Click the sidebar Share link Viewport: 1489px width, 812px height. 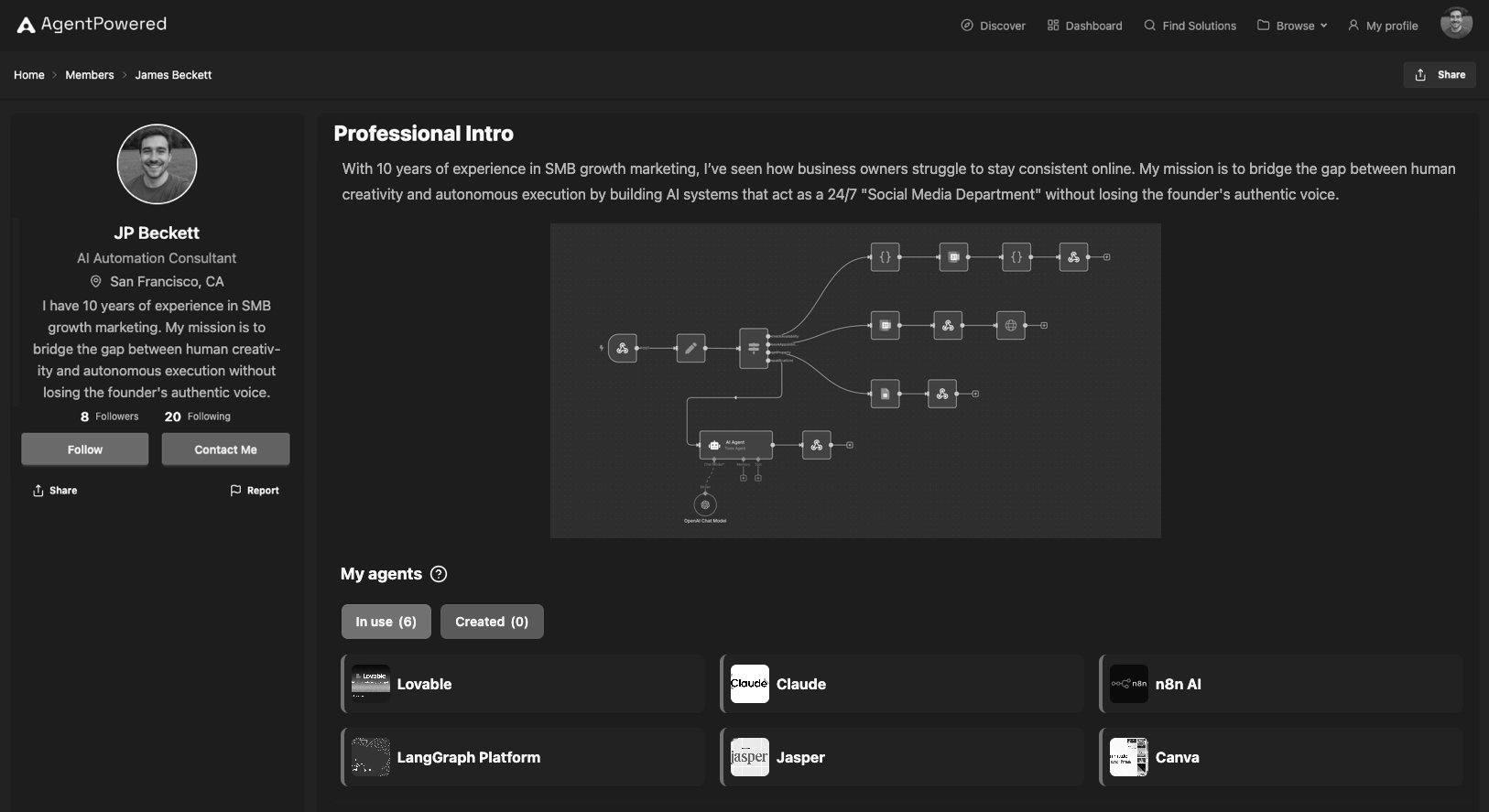click(x=55, y=491)
